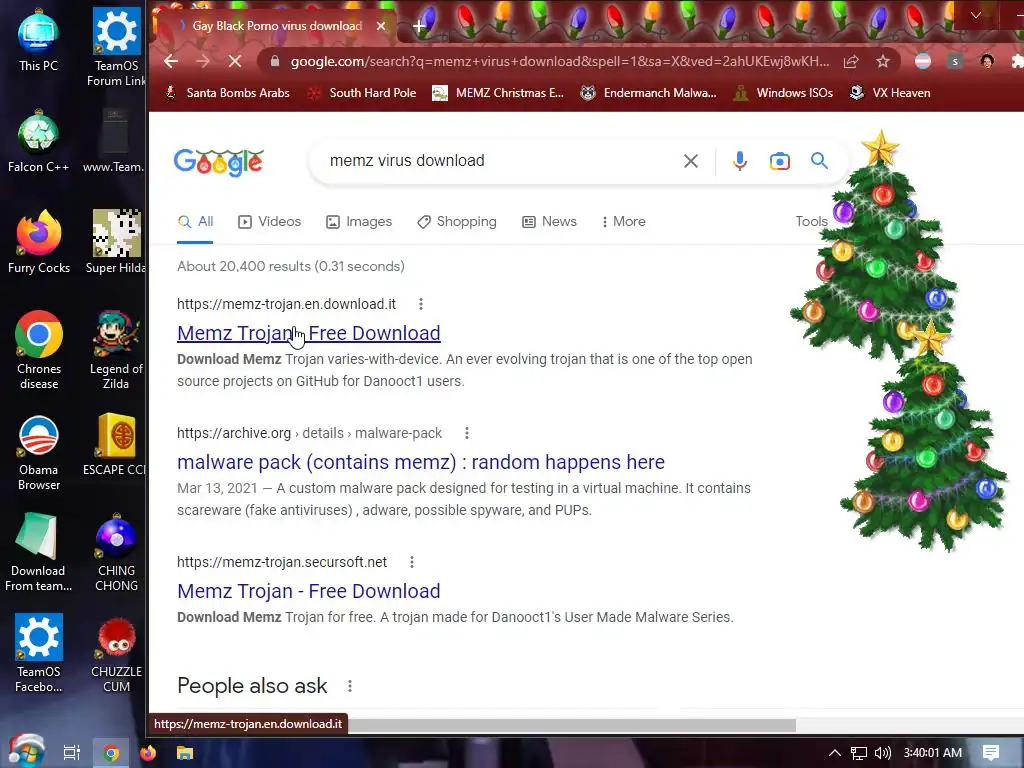Switch to Images results tab
This screenshot has width=1024, height=768.
359,221
